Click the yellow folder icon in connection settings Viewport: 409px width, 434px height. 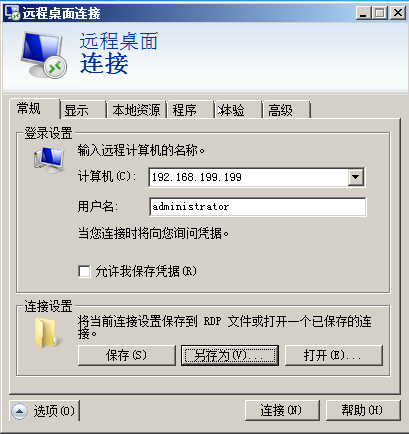click(x=46, y=333)
